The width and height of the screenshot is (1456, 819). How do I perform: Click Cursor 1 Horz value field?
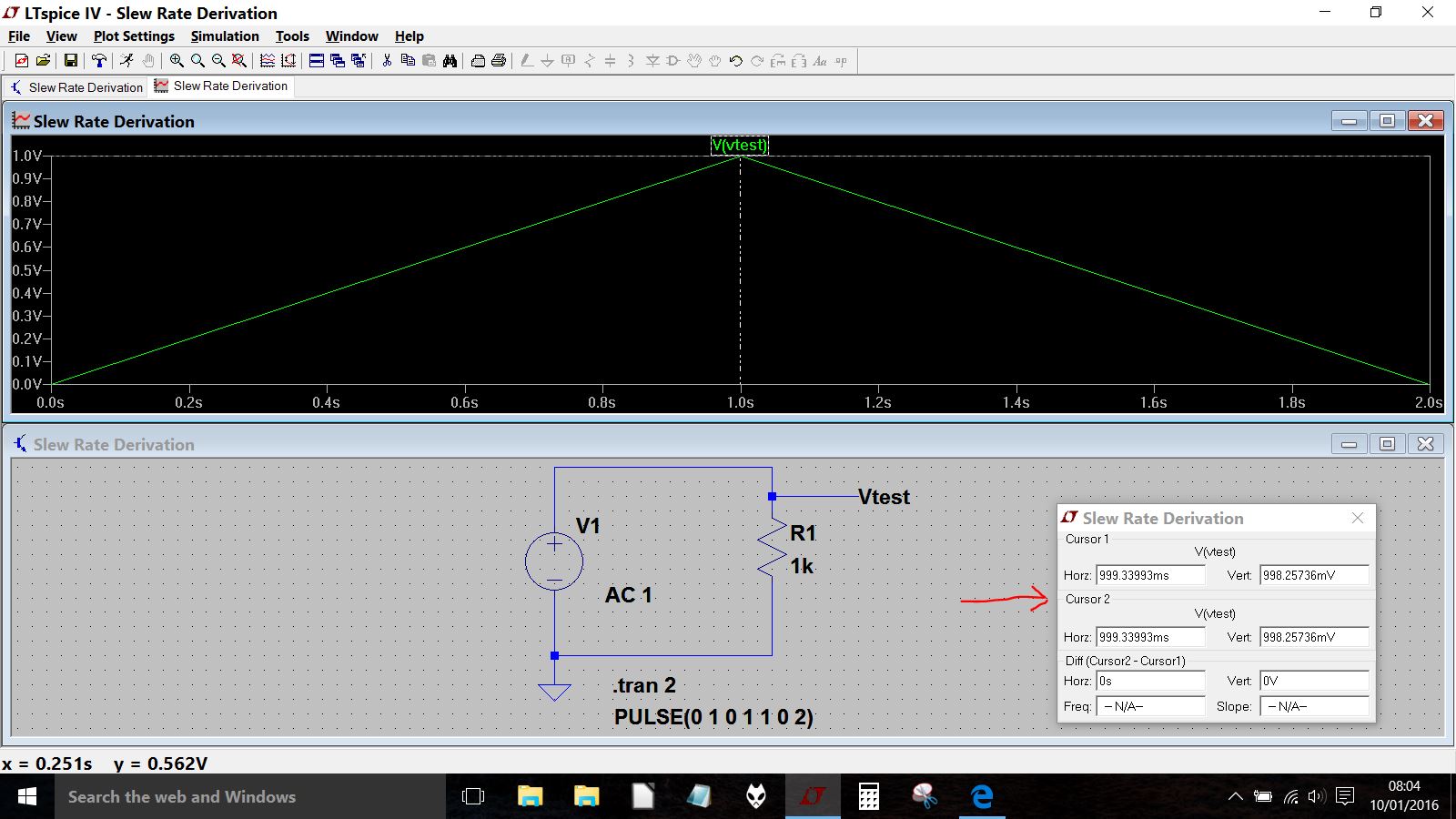[1150, 575]
